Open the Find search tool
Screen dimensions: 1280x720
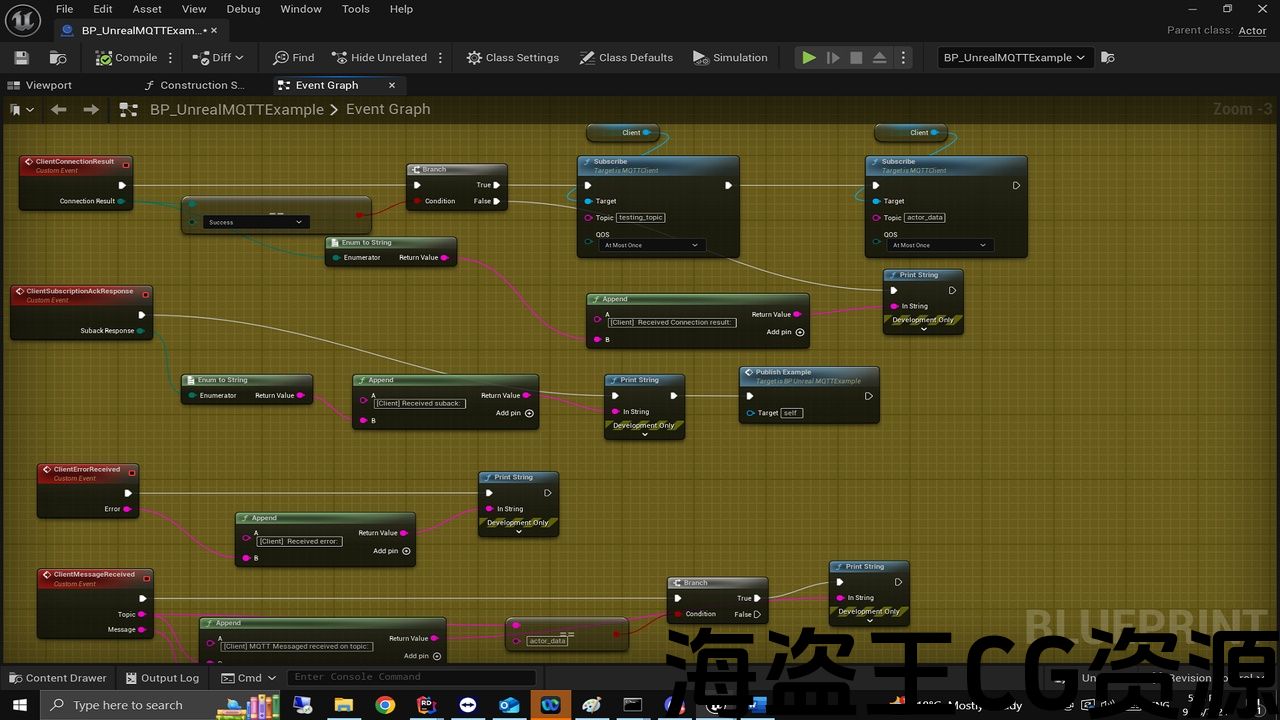pos(294,58)
